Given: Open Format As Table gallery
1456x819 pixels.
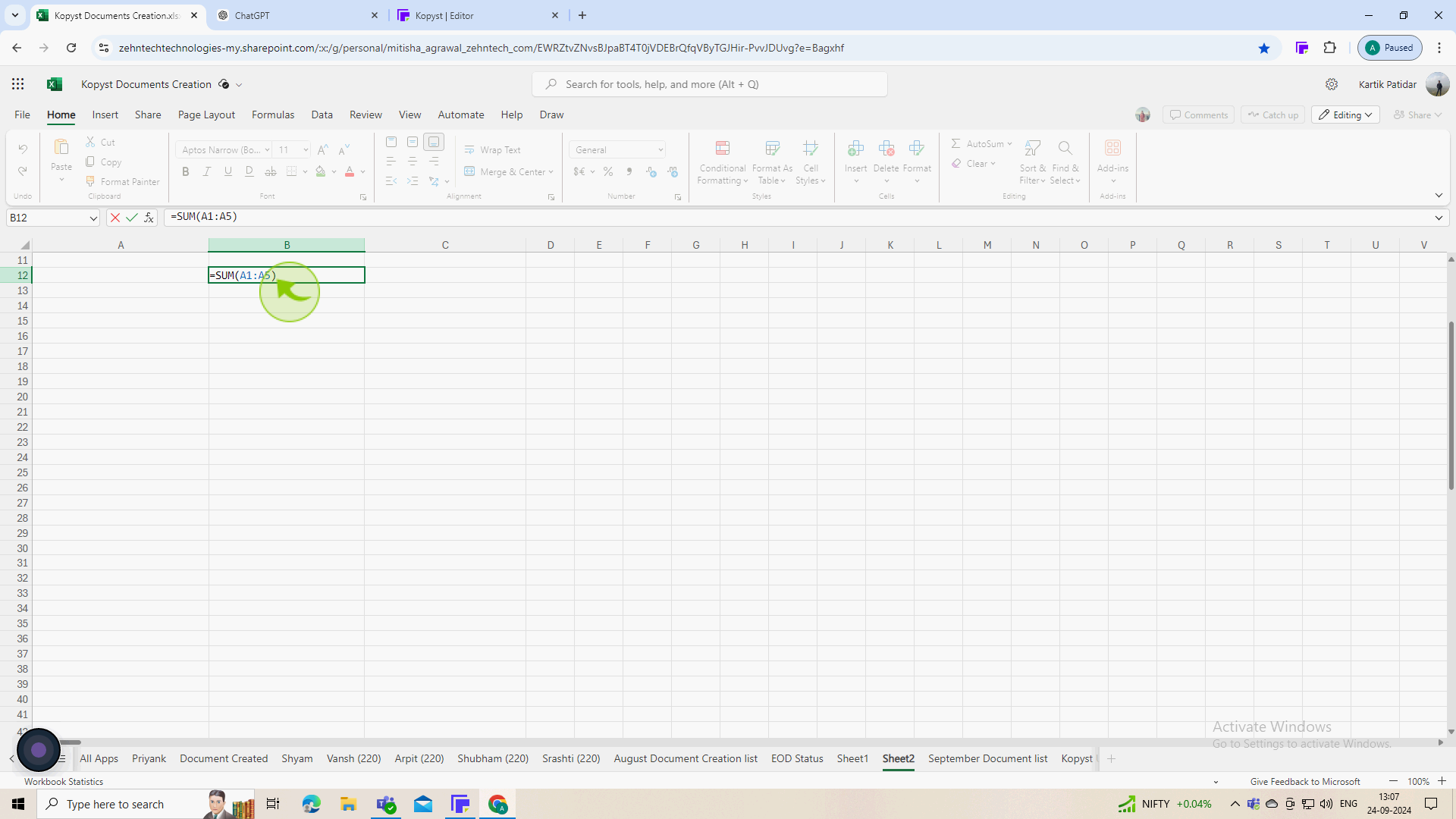Looking at the screenshot, I should coord(772,162).
